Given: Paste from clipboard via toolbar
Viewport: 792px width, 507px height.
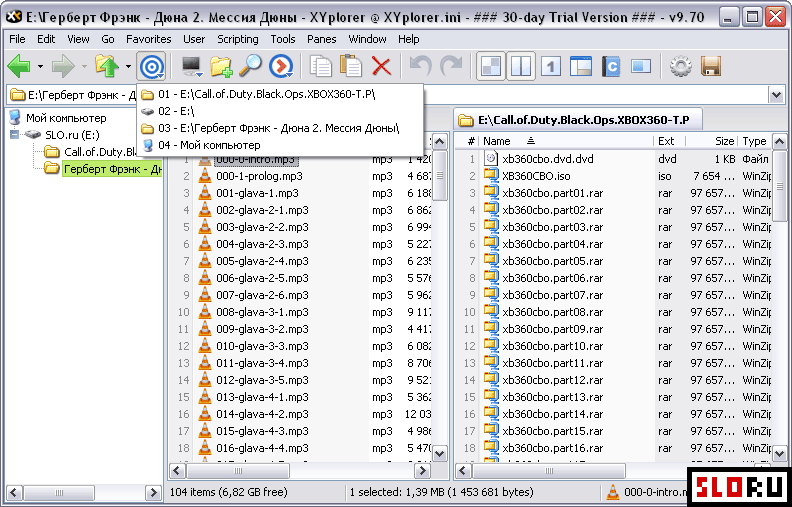Looking at the screenshot, I should coord(352,67).
